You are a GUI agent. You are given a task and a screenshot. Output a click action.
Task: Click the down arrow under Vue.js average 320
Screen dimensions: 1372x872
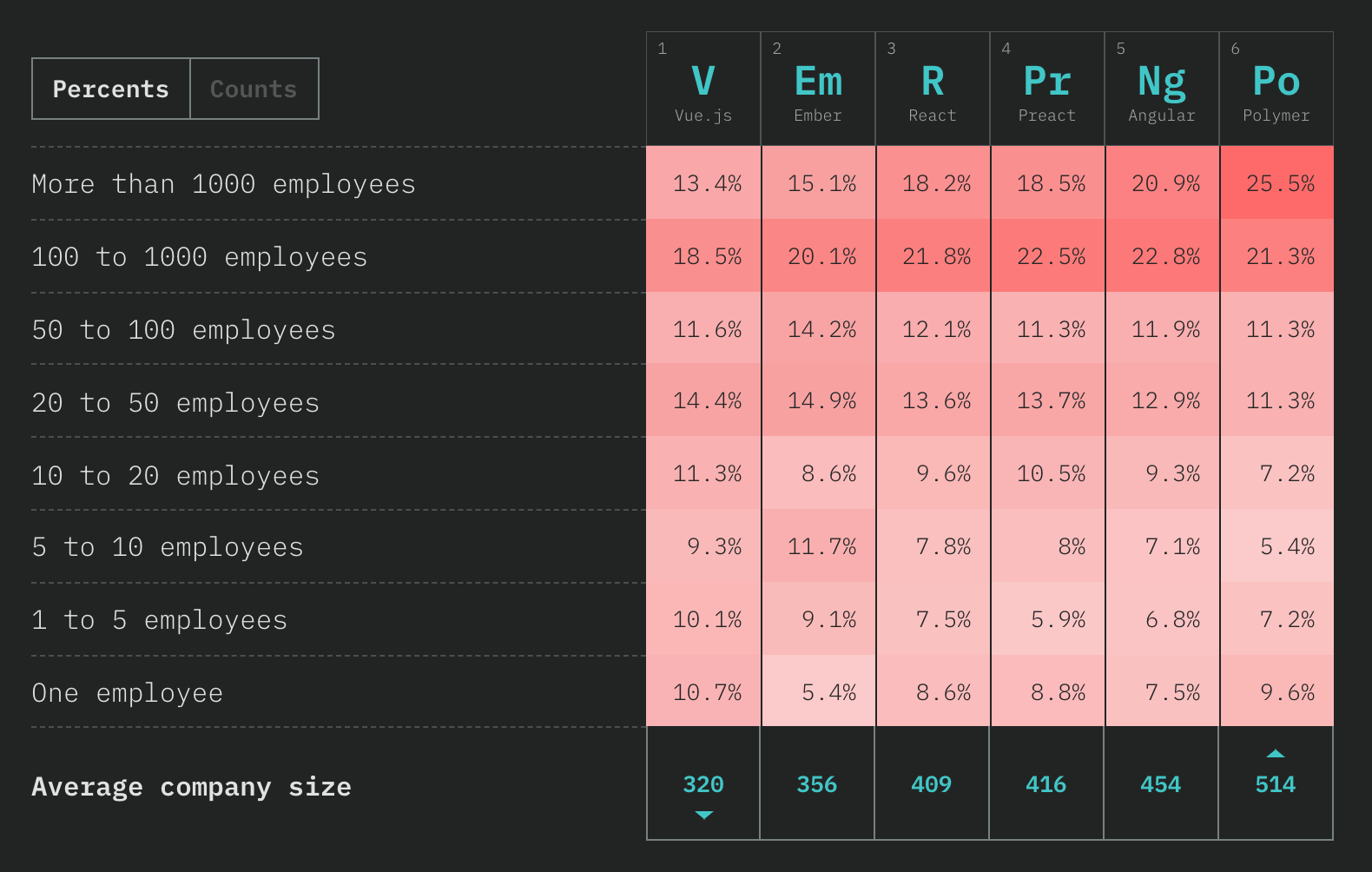pyautogui.click(x=704, y=815)
